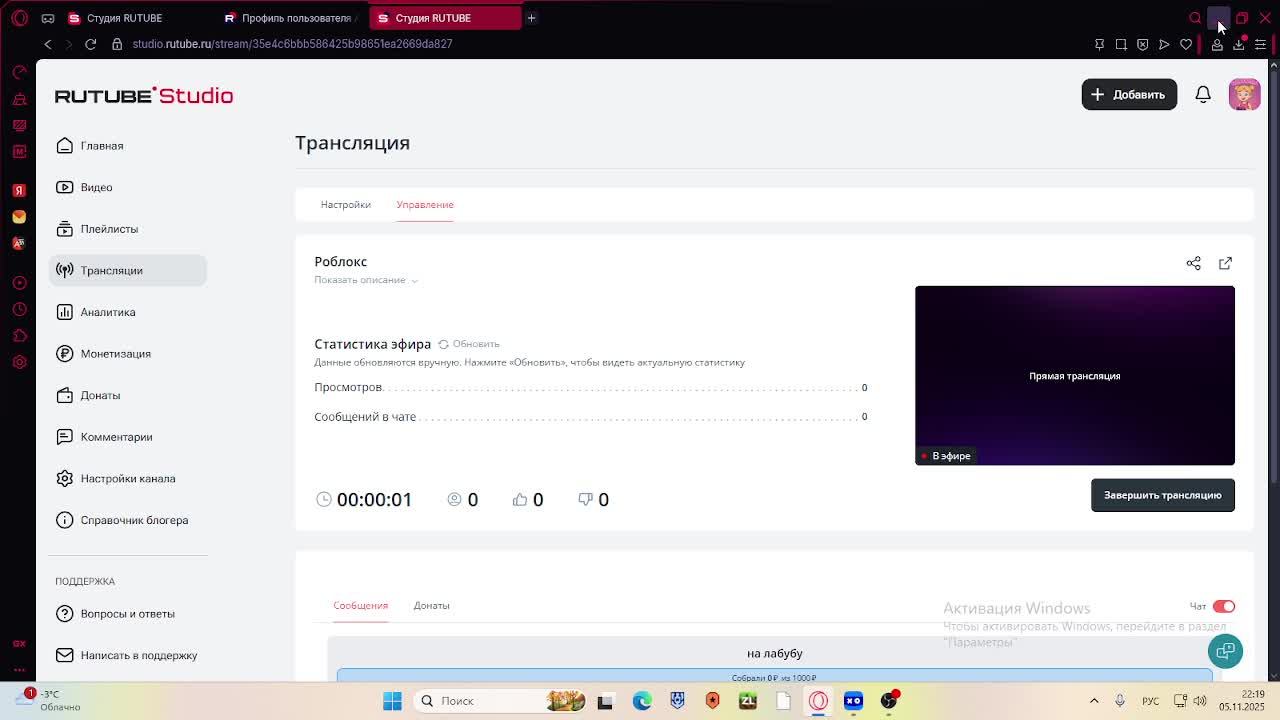1280x720 pixels.
Task: Click the Добавить button
Action: pos(1129,94)
